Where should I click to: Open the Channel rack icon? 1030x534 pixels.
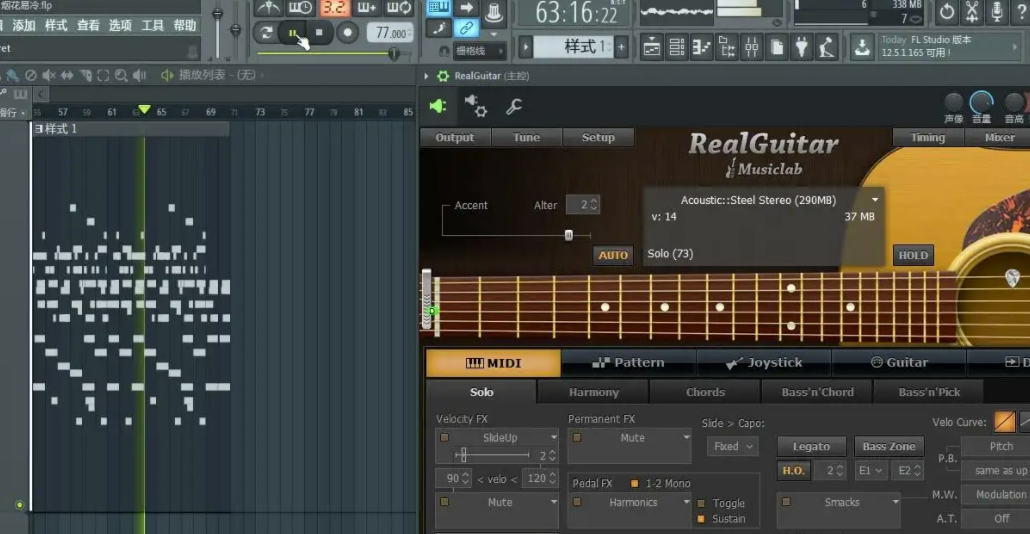pyautogui.click(x=677, y=47)
